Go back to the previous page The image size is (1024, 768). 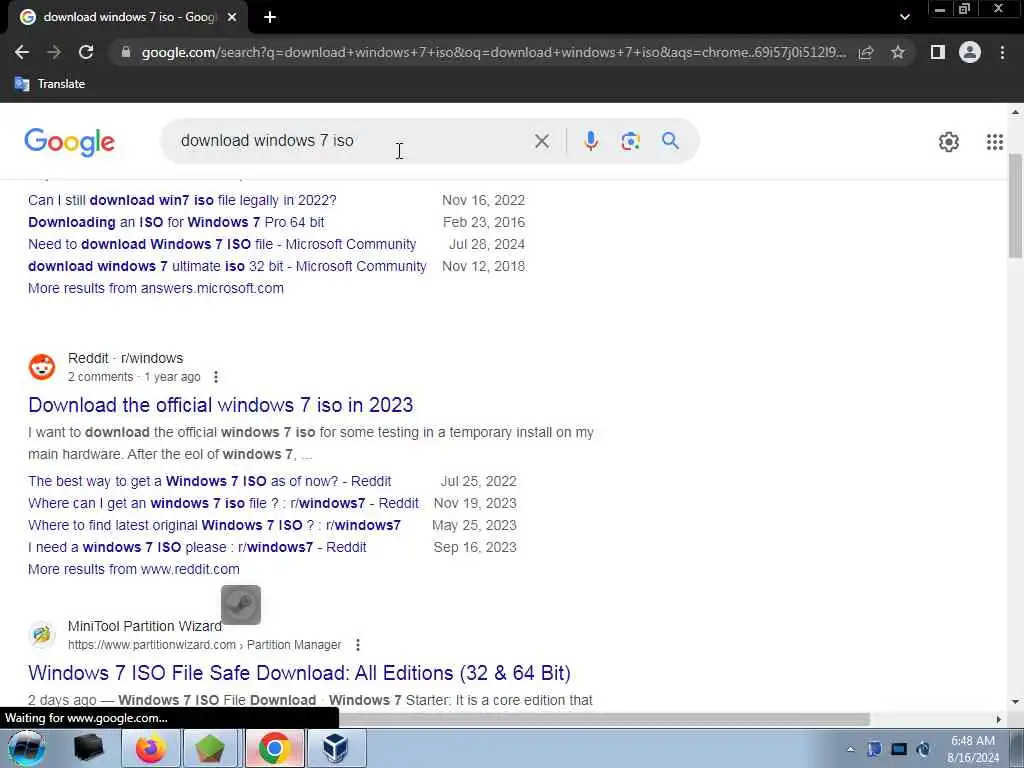(22, 52)
